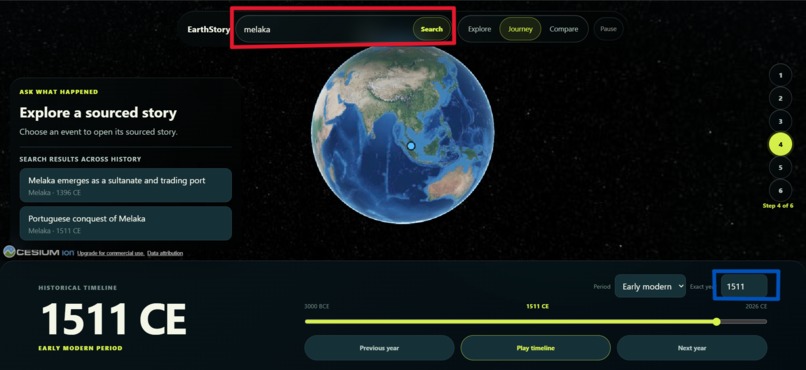Viewport: 806px width, 370px height.
Task: Click the large 1511 CE year heading
Action: coord(114,319)
